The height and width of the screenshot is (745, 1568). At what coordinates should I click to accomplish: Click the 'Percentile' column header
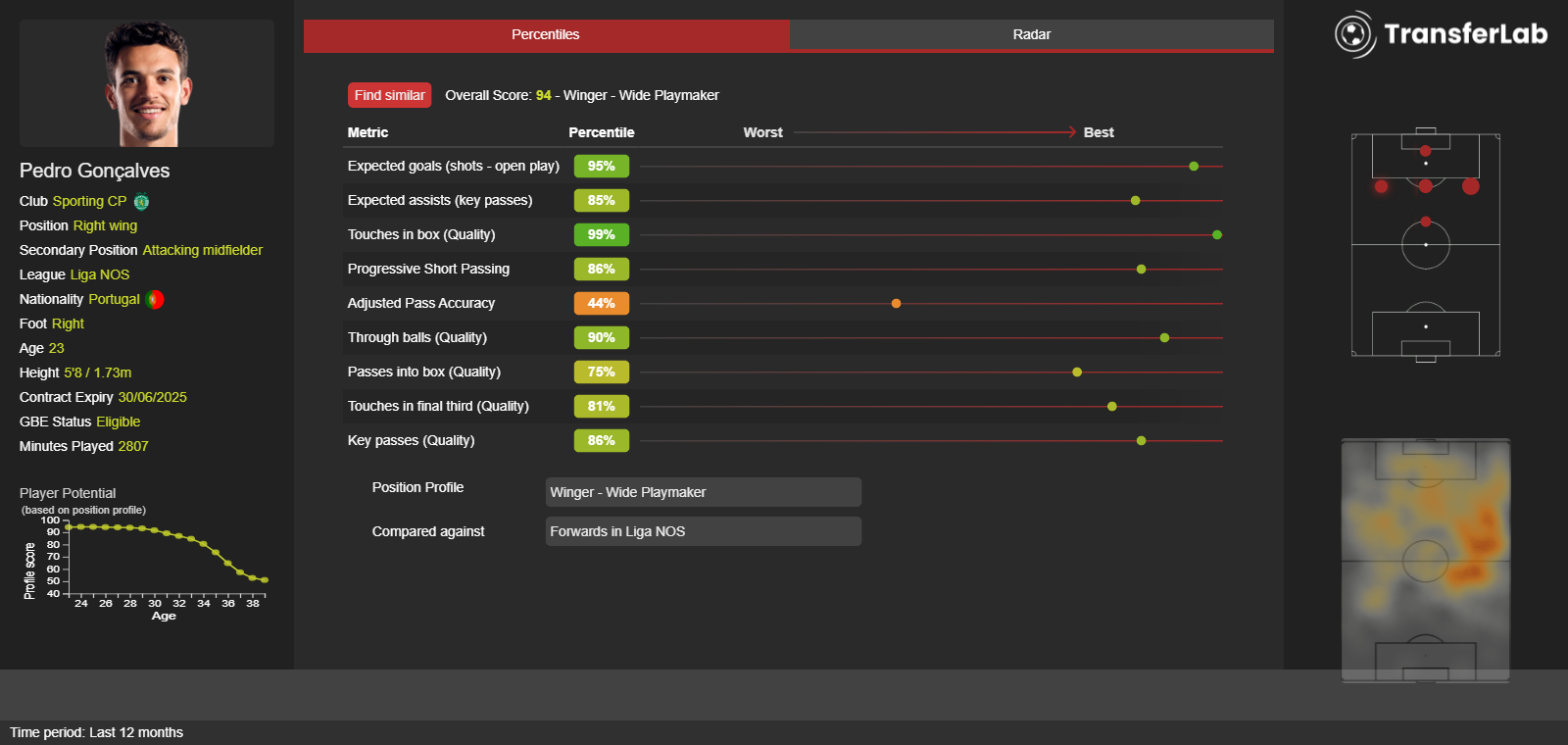pyautogui.click(x=602, y=132)
